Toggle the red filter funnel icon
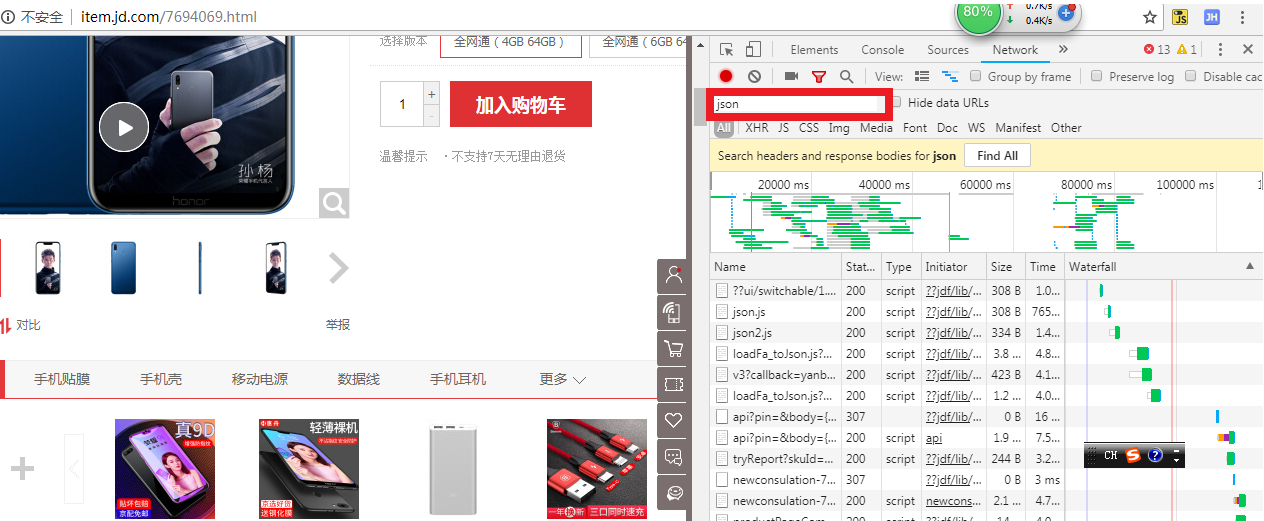 (x=819, y=76)
